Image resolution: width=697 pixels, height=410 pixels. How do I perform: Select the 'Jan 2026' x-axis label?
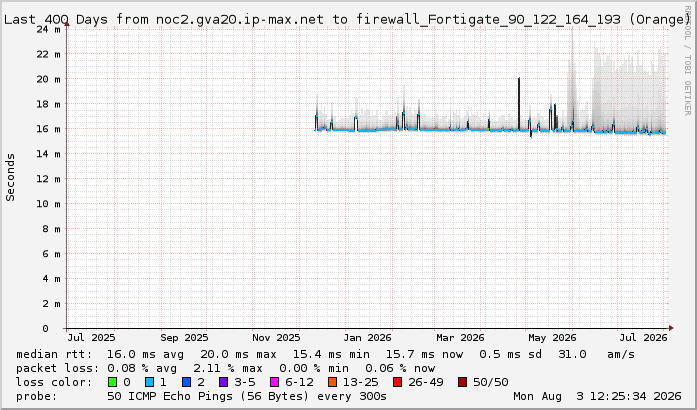(367, 338)
